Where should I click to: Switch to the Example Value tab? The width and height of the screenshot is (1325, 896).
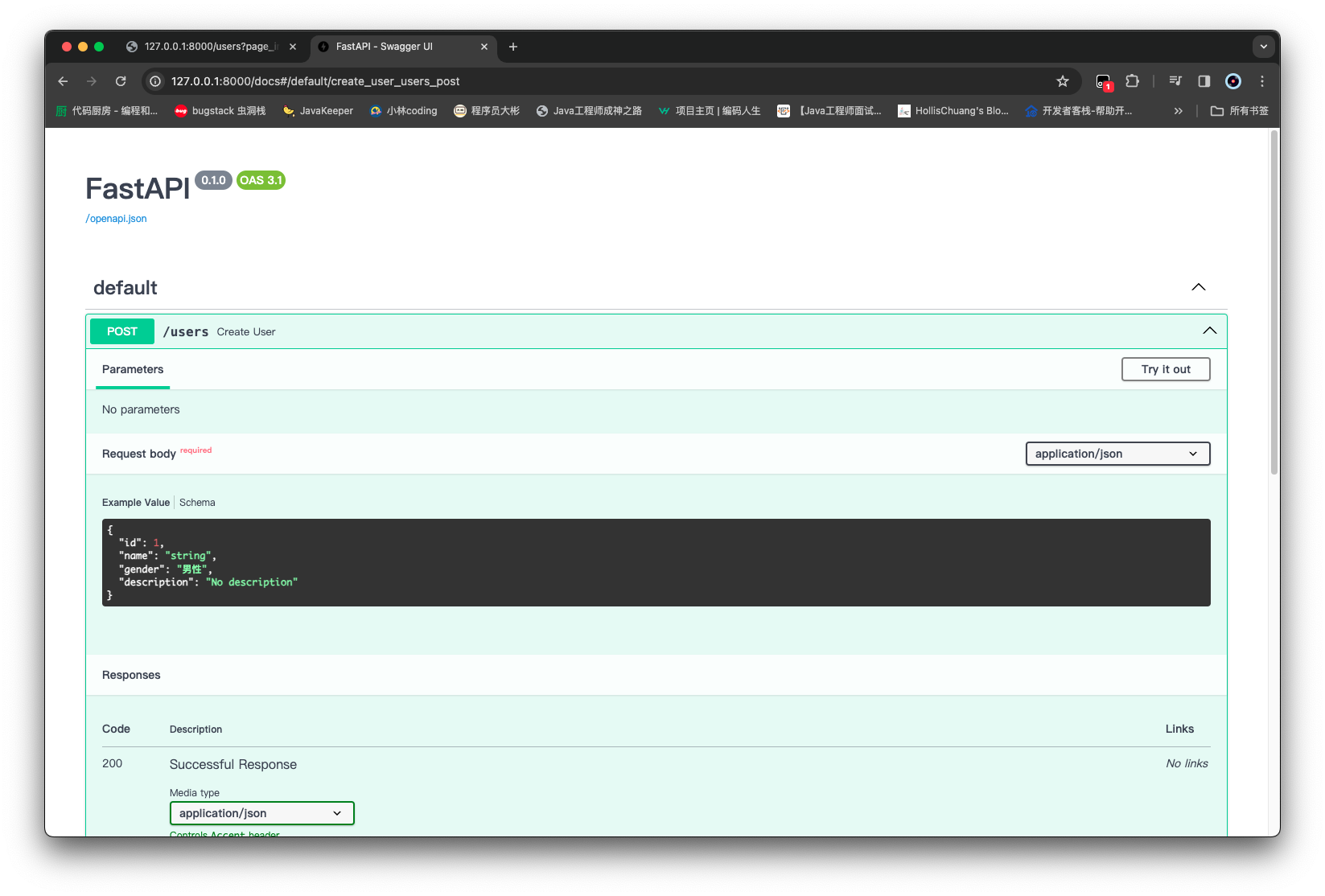tap(136, 503)
